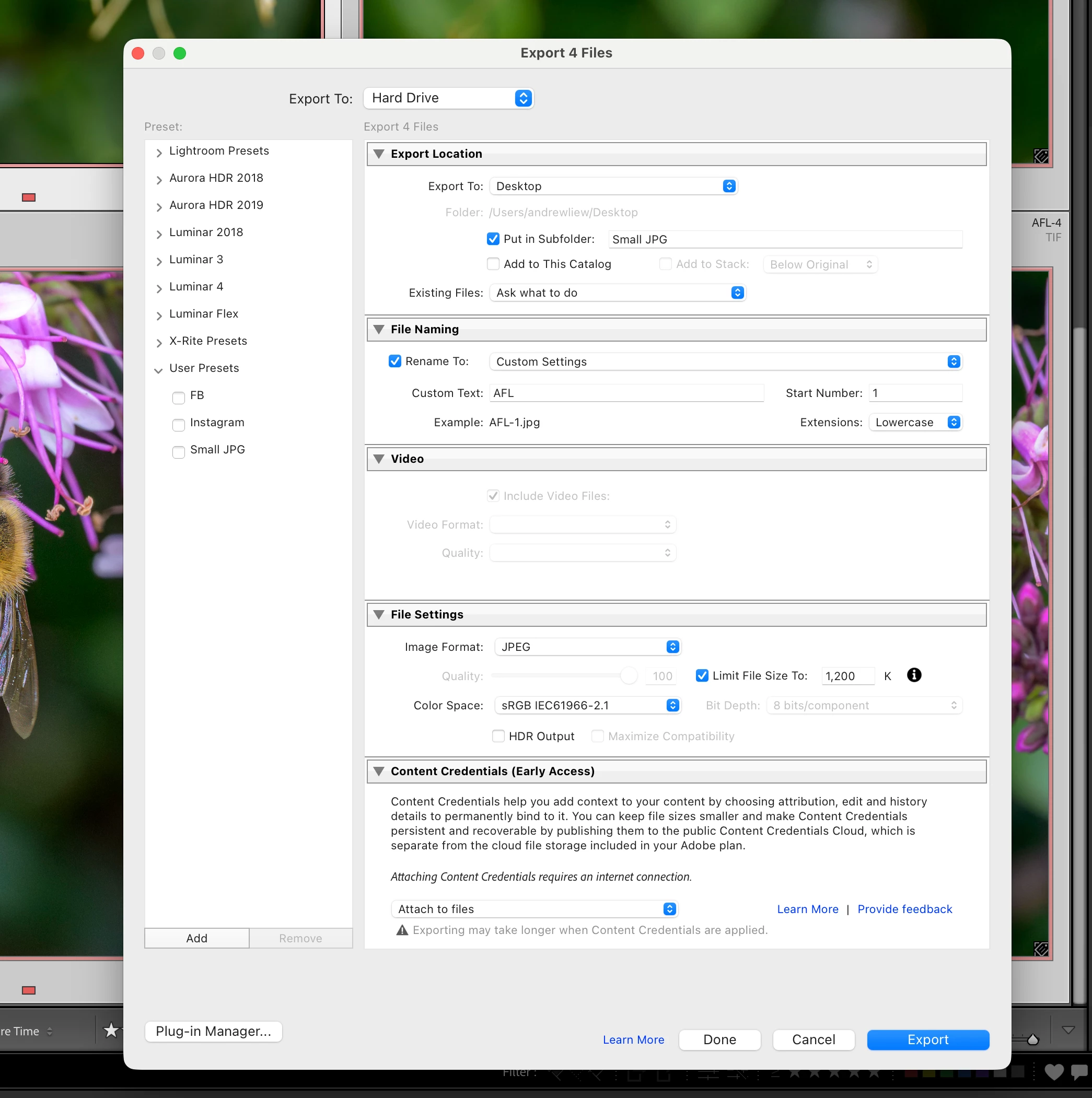
Task: Click the star rating icon in toolbar
Action: tap(111, 1030)
